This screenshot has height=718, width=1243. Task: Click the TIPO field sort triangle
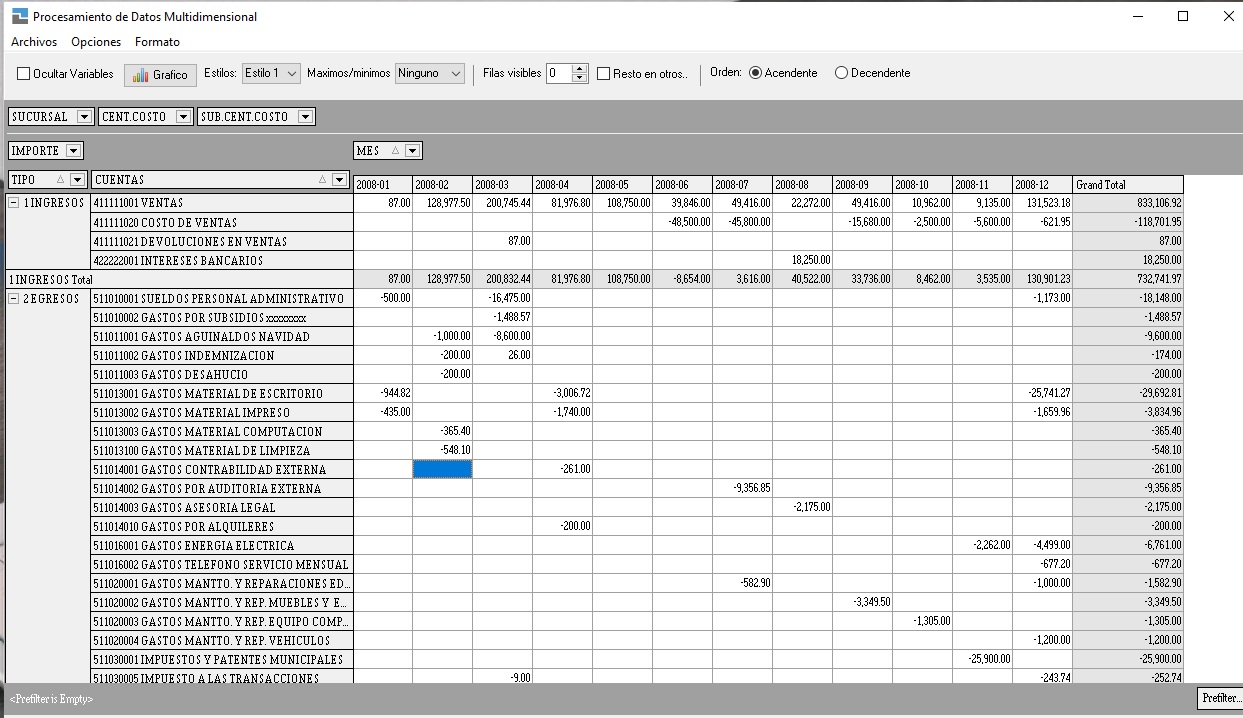(x=60, y=180)
